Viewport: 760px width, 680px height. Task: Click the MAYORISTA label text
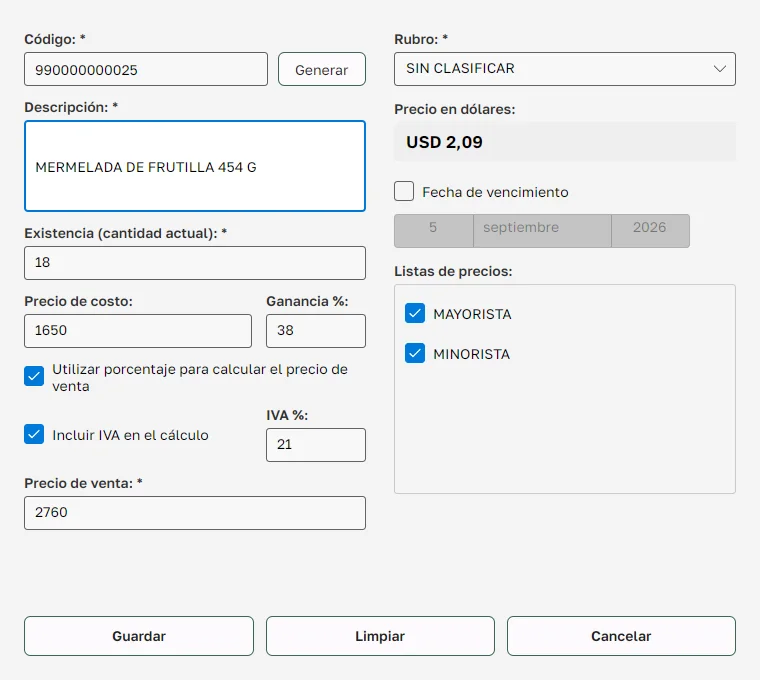(472, 314)
